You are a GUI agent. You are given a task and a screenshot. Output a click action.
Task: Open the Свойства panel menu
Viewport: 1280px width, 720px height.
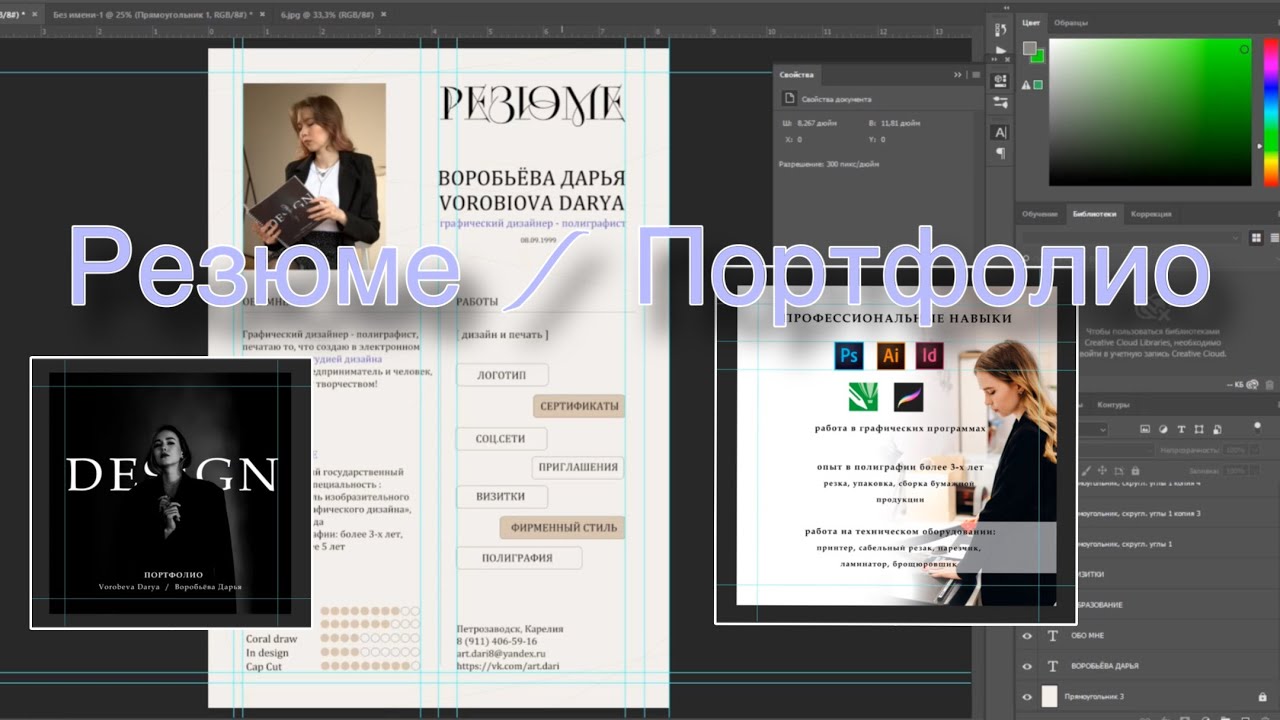(x=975, y=75)
